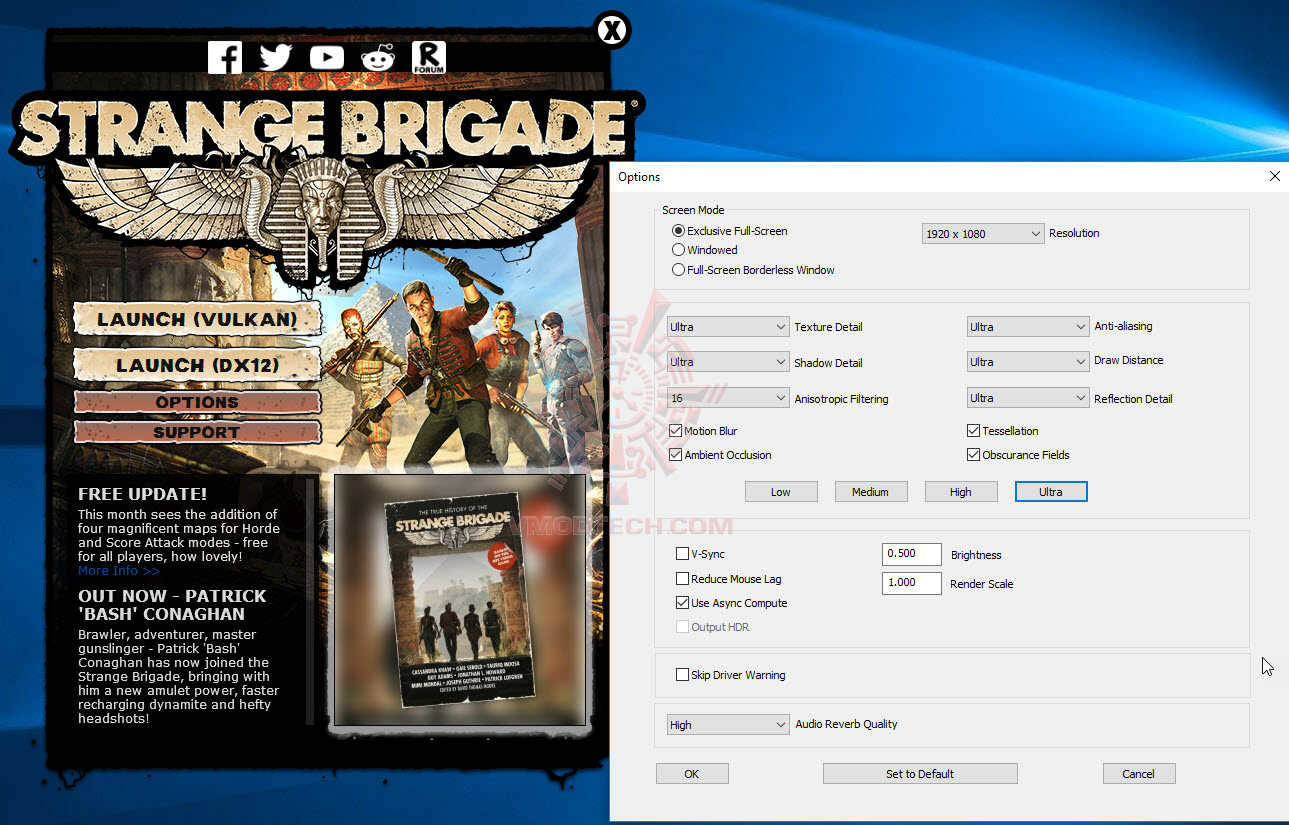Expand the Texture Detail dropdown

[x=729, y=327]
